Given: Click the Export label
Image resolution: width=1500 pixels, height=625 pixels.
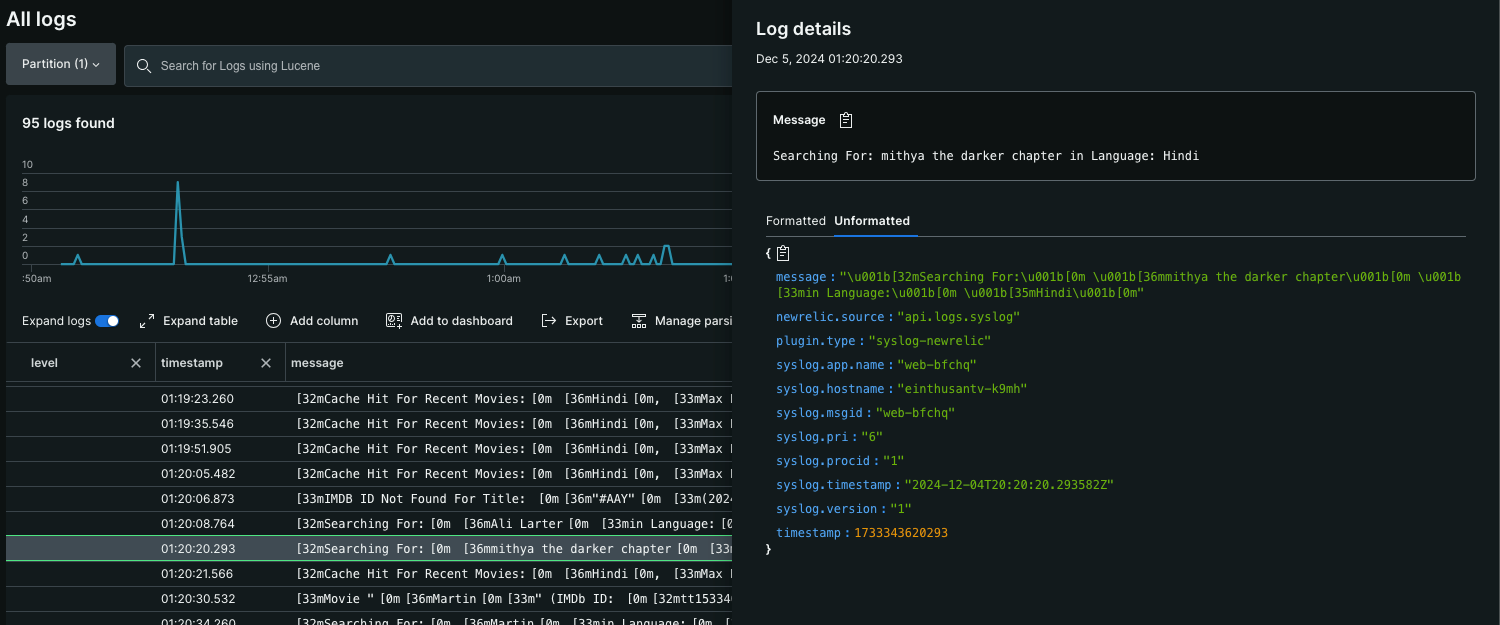Looking at the screenshot, I should (x=584, y=321).
